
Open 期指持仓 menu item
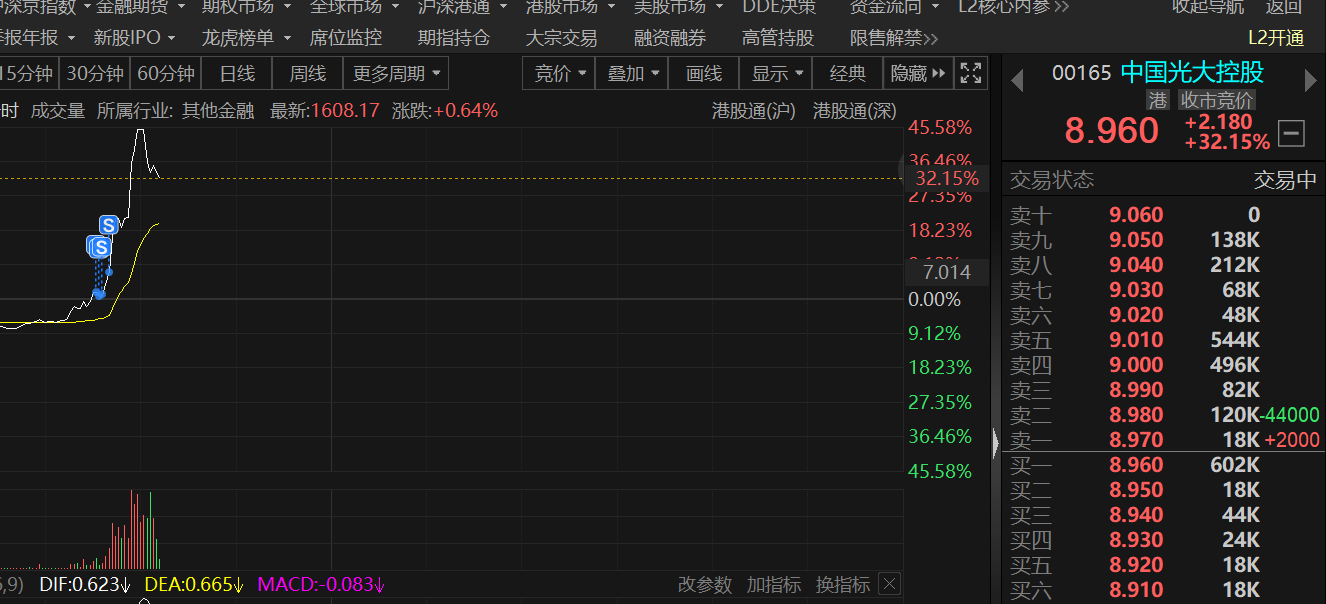click(454, 39)
